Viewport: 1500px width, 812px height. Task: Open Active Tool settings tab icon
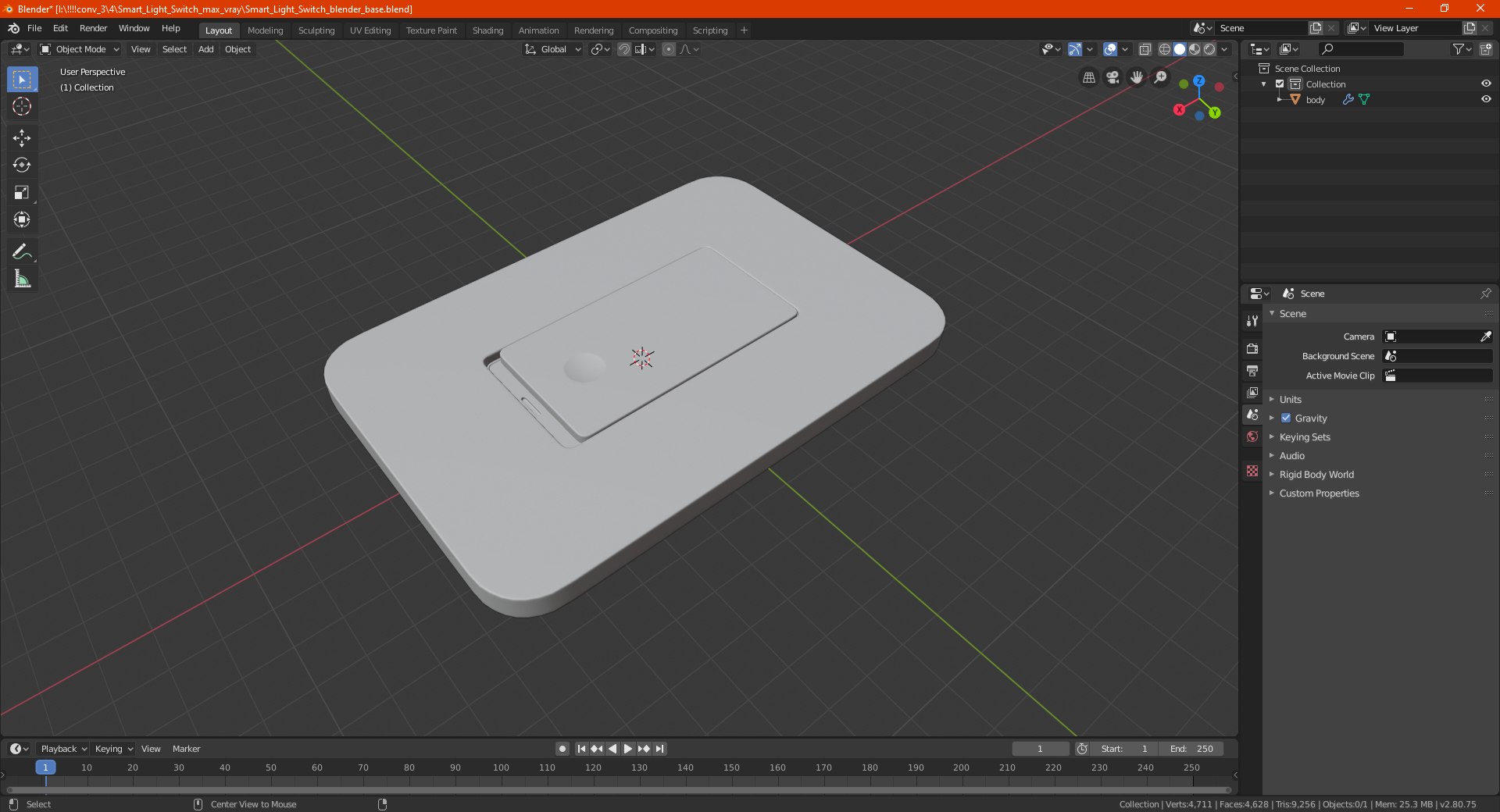tap(1252, 321)
